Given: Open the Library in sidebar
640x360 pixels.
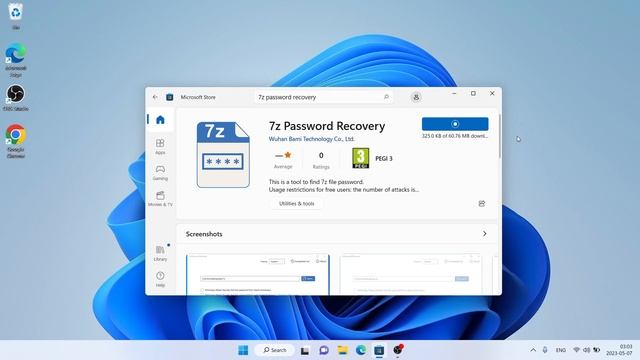Looking at the screenshot, I should (160, 253).
